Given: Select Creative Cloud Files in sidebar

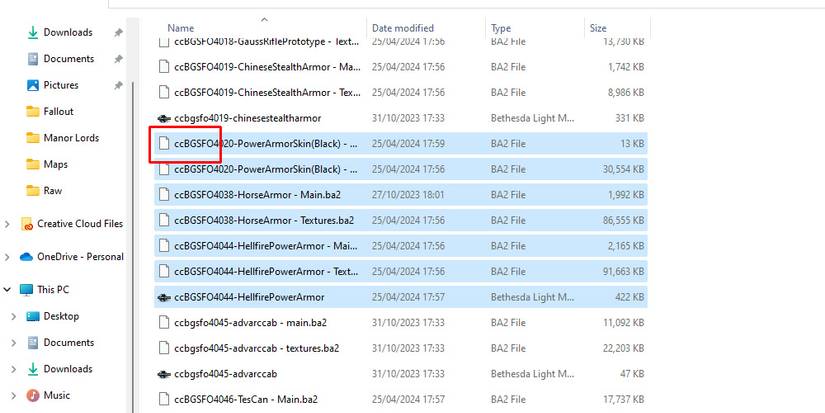Looking at the screenshot, I should [80, 224].
